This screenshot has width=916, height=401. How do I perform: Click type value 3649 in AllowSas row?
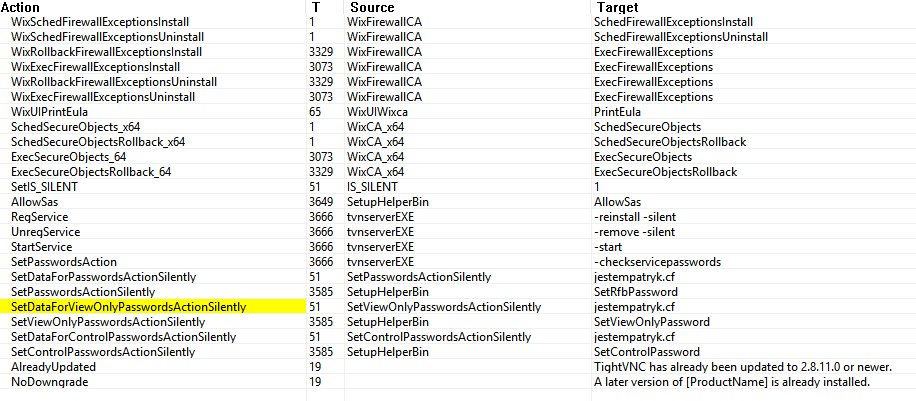point(321,202)
